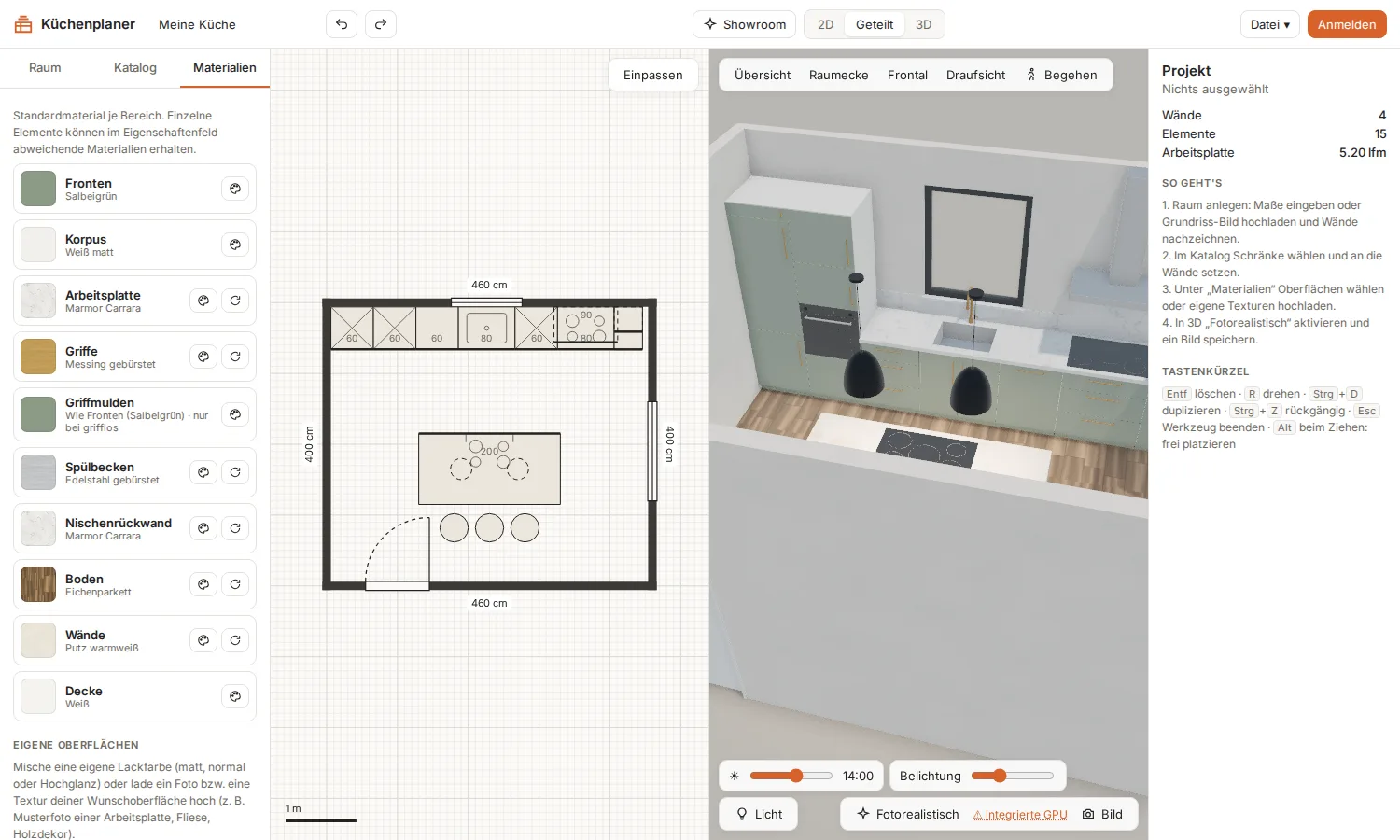Reset Arbeitsplatte material with reload icon
This screenshot has width=1400, height=840.
[x=235, y=301]
